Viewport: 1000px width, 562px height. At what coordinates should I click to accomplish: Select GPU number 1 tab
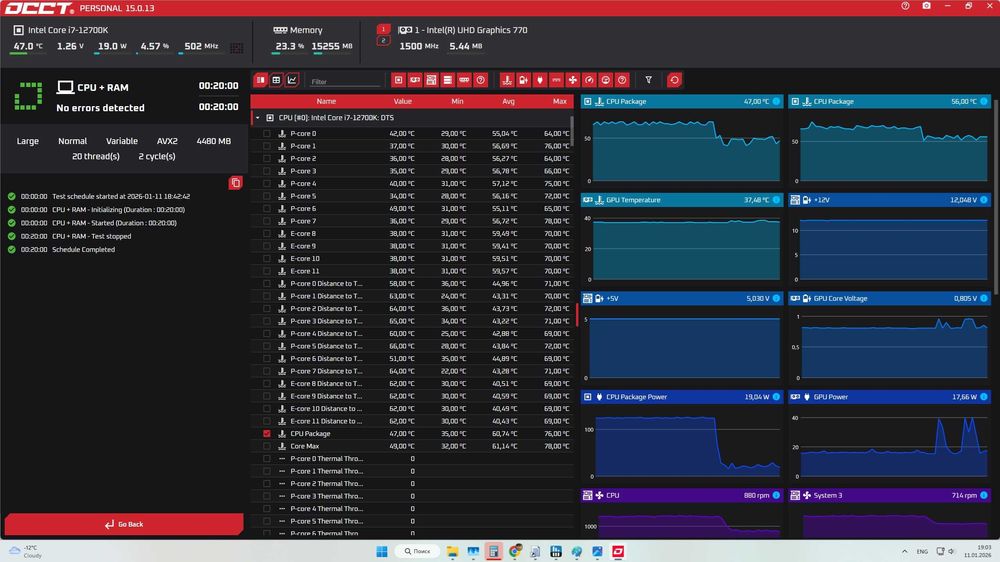[383, 29]
